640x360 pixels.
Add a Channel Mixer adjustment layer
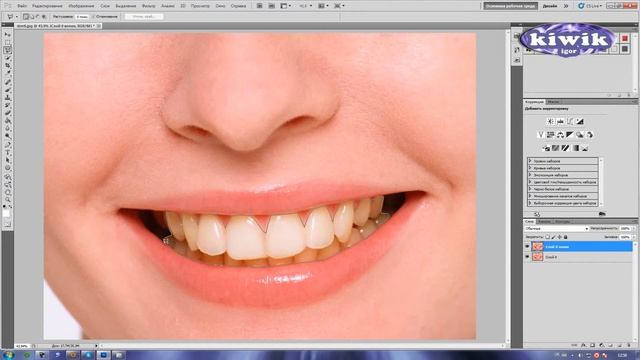590,135
